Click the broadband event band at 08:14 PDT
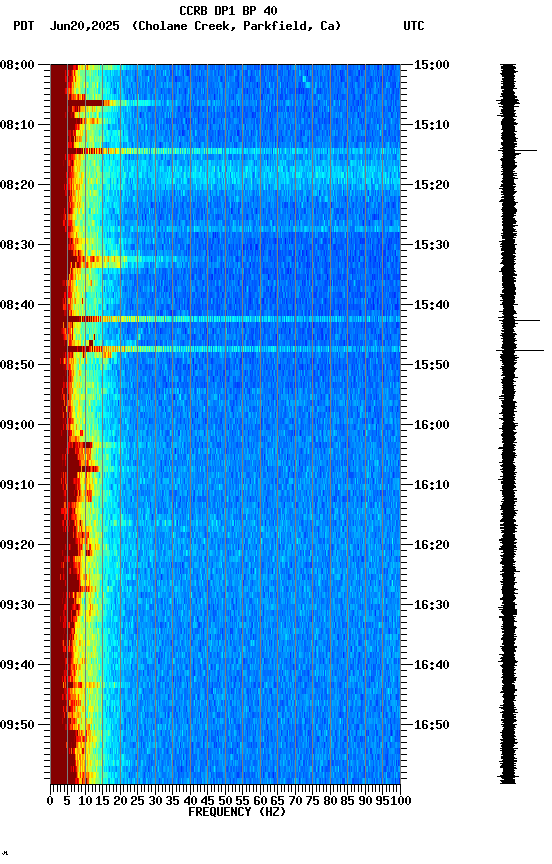Screen dimensions: 552x864 point(234,151)
